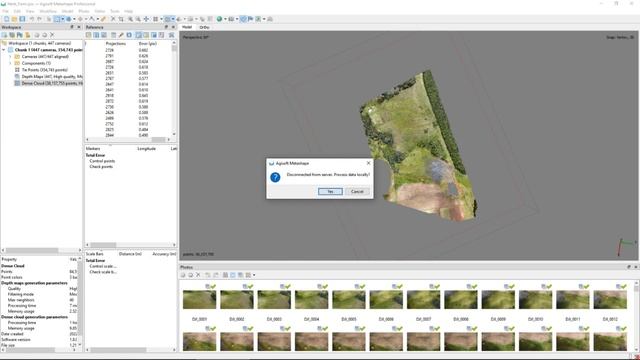Select last thumbnail in top photo row

[610, 300]
